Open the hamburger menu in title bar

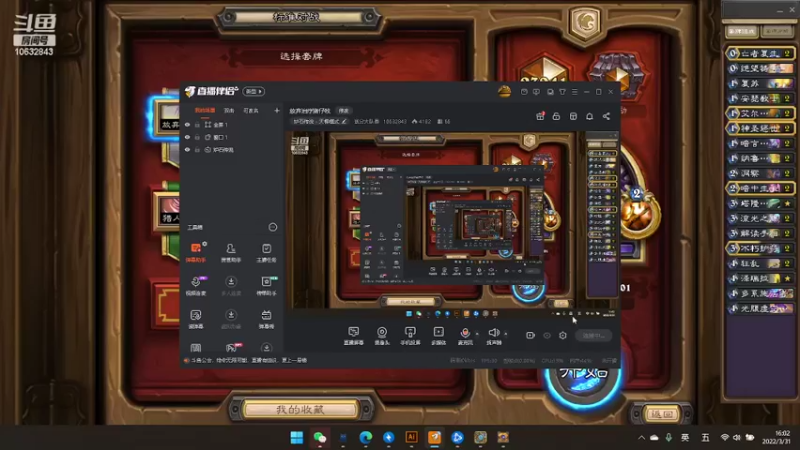point(574,92)
